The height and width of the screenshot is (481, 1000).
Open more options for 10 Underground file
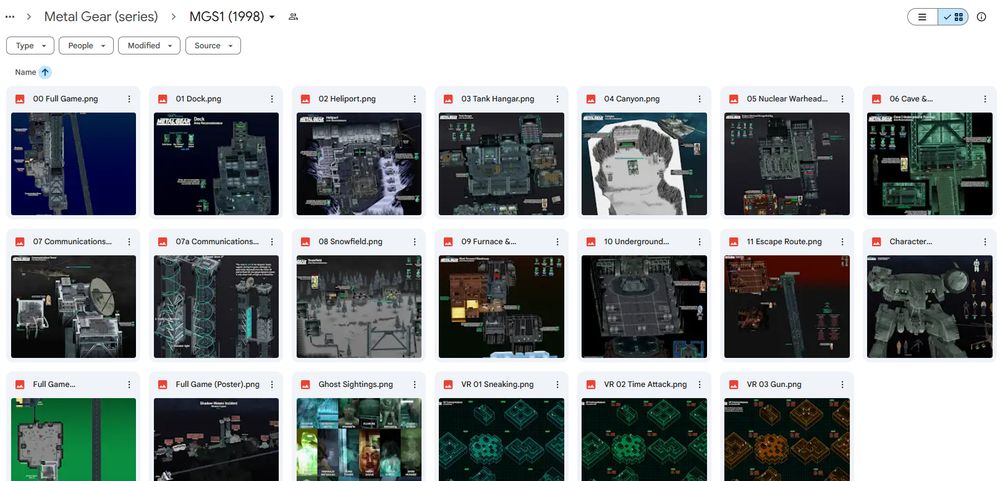coord(700,242)
